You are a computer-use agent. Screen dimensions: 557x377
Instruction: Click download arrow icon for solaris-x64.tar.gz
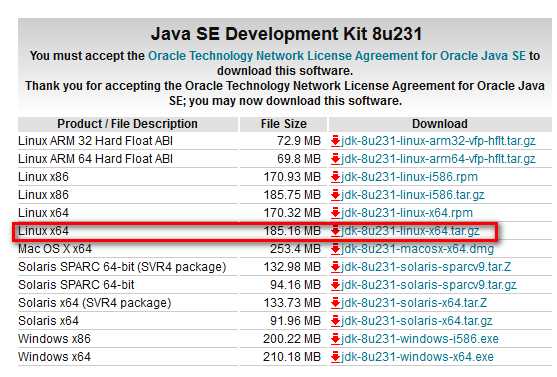335,321
